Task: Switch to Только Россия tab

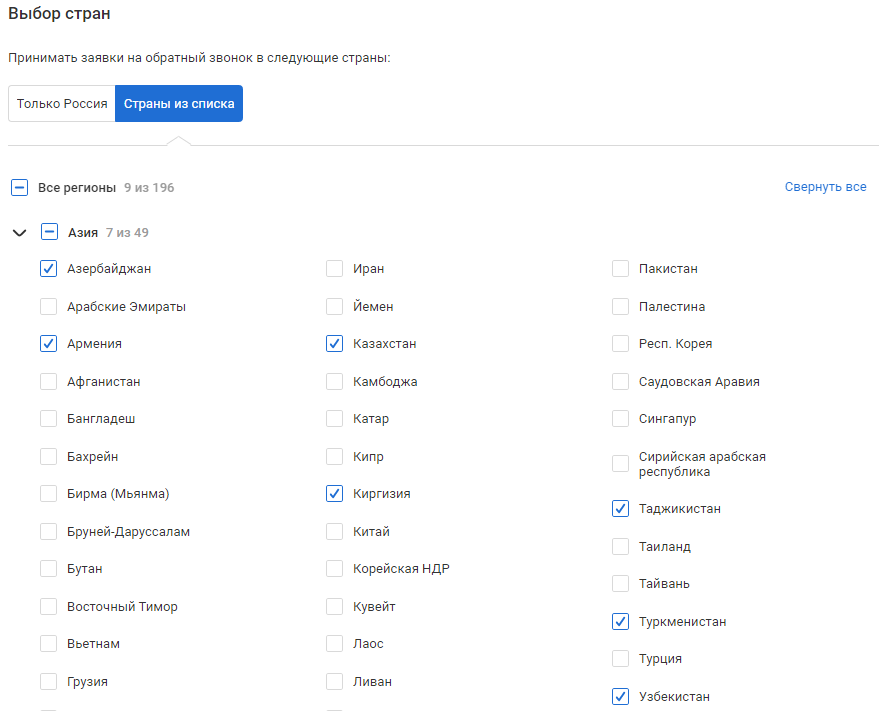Action: pyautogui.click(x=62, y=104)
